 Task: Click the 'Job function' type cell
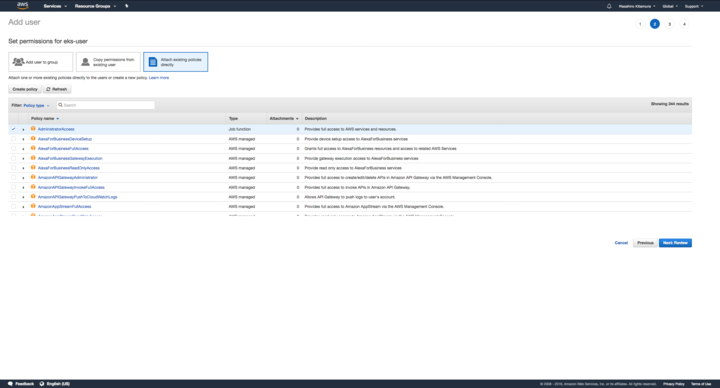240,129
